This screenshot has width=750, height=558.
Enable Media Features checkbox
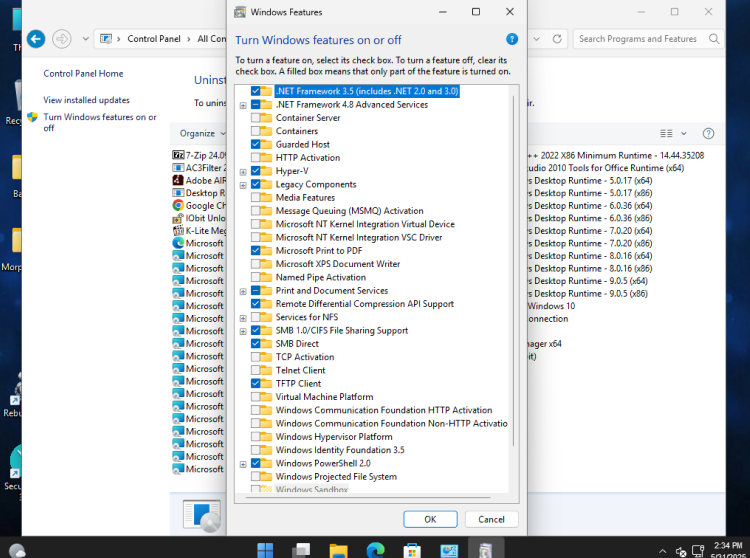coord(255,197)
